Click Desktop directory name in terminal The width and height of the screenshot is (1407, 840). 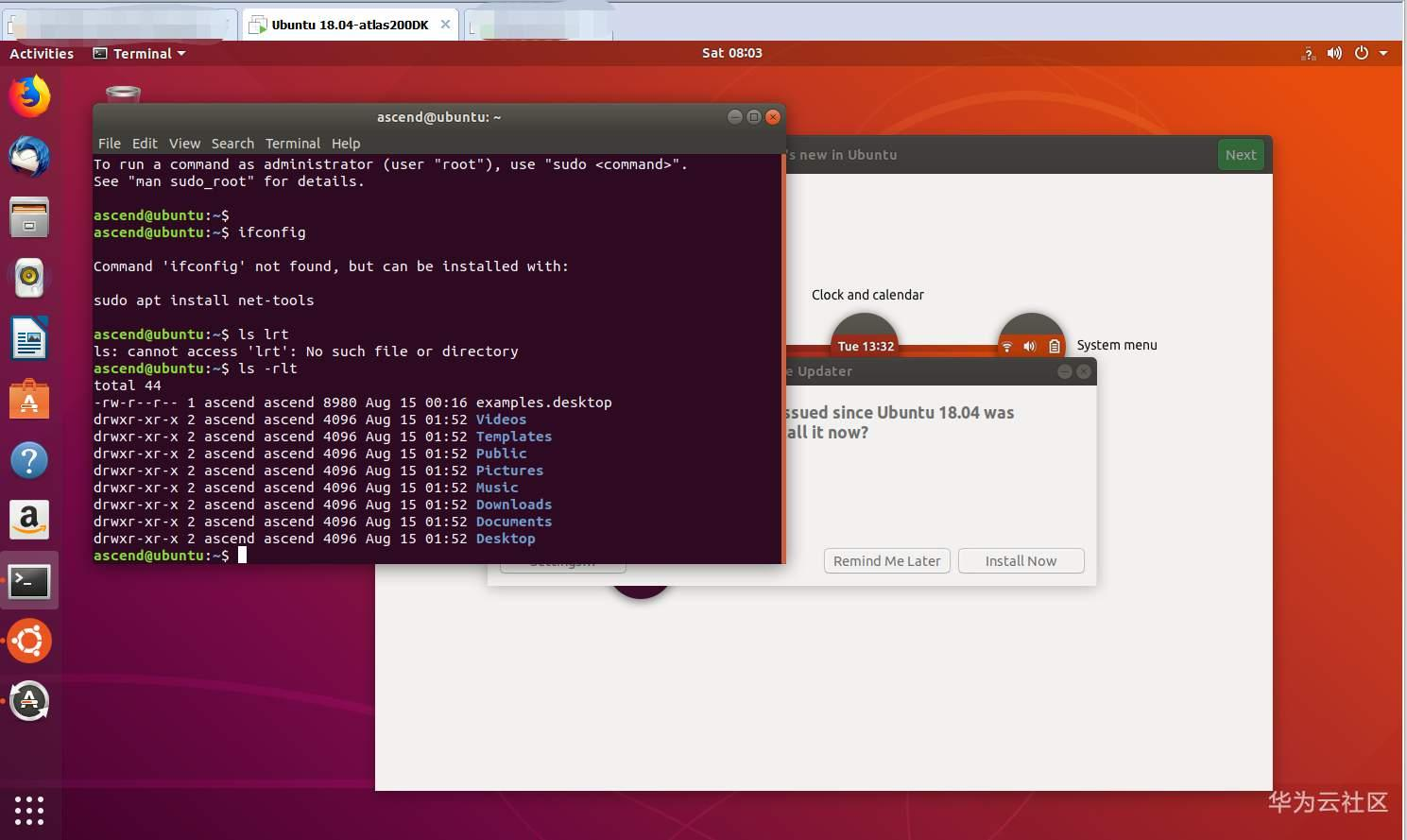tap(506, 539)
